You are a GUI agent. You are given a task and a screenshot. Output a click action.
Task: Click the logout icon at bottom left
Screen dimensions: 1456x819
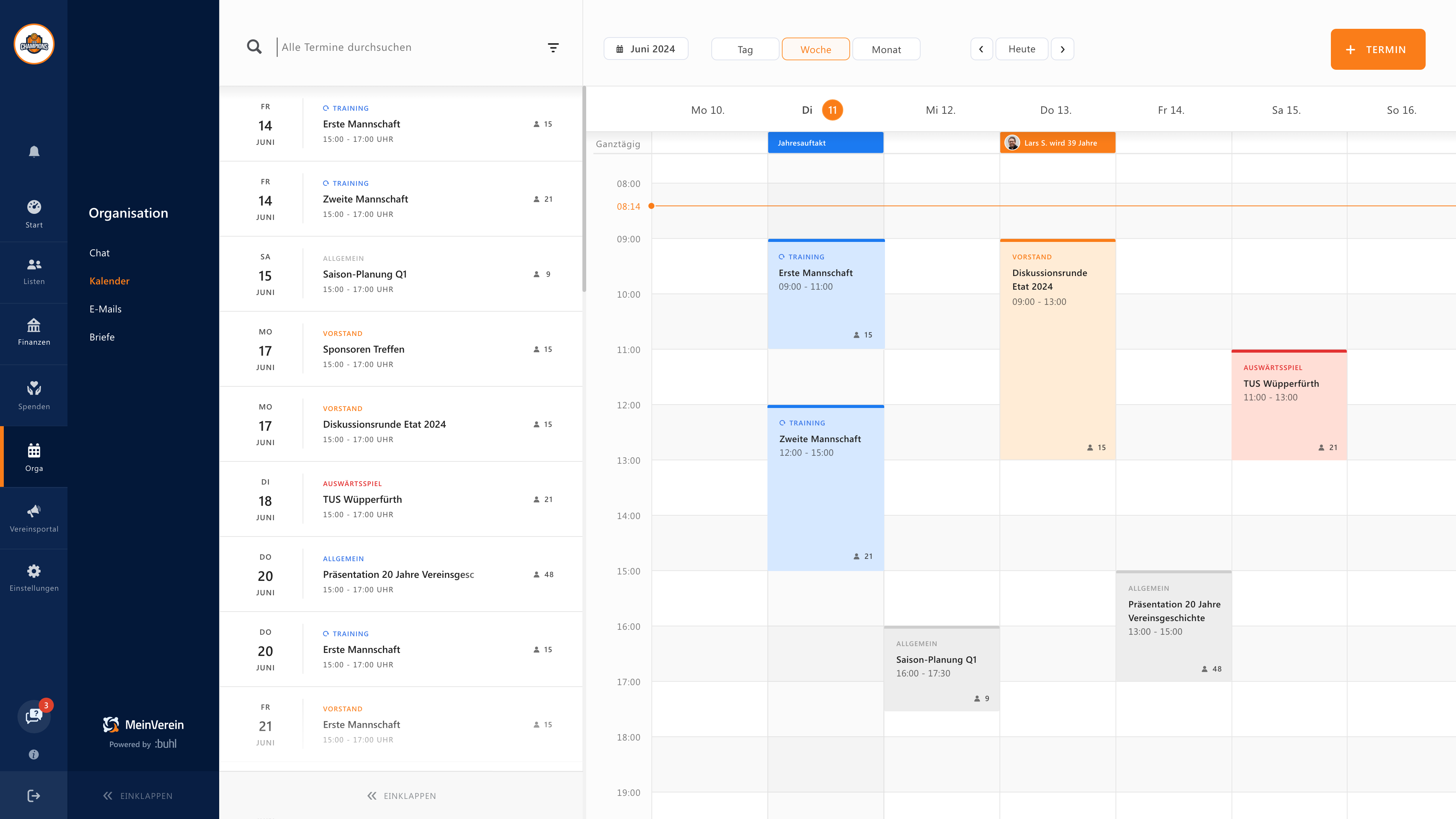[34, 796]
